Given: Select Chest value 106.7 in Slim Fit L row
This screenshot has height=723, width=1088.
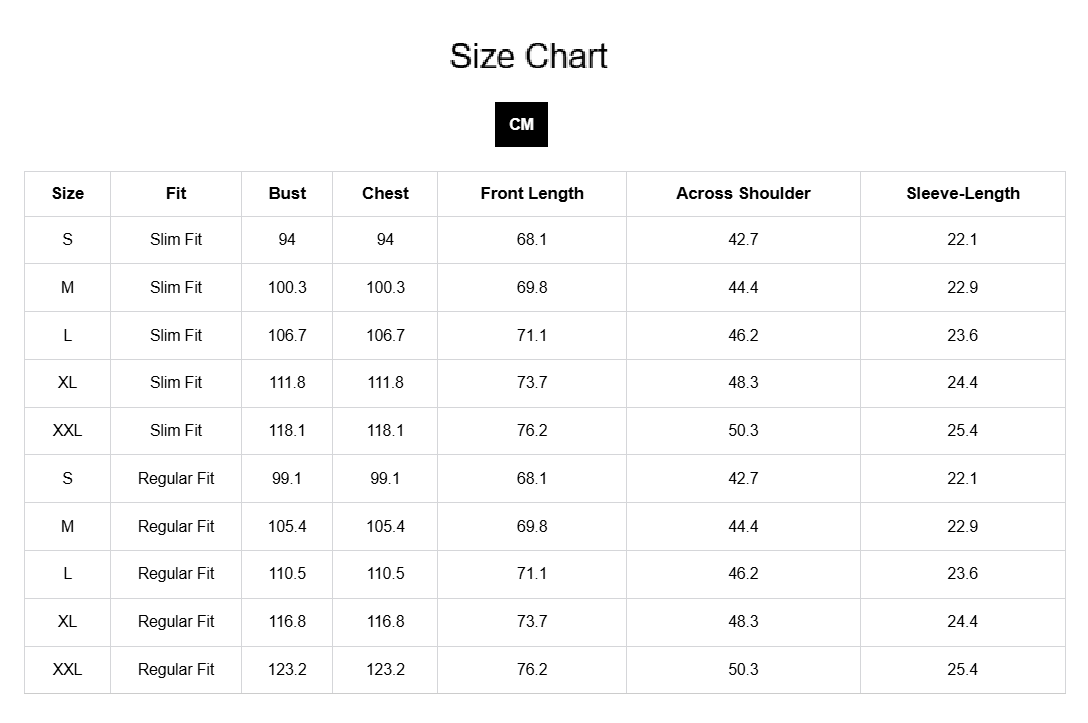Looking at the screenshot, I should coord(385,335).
